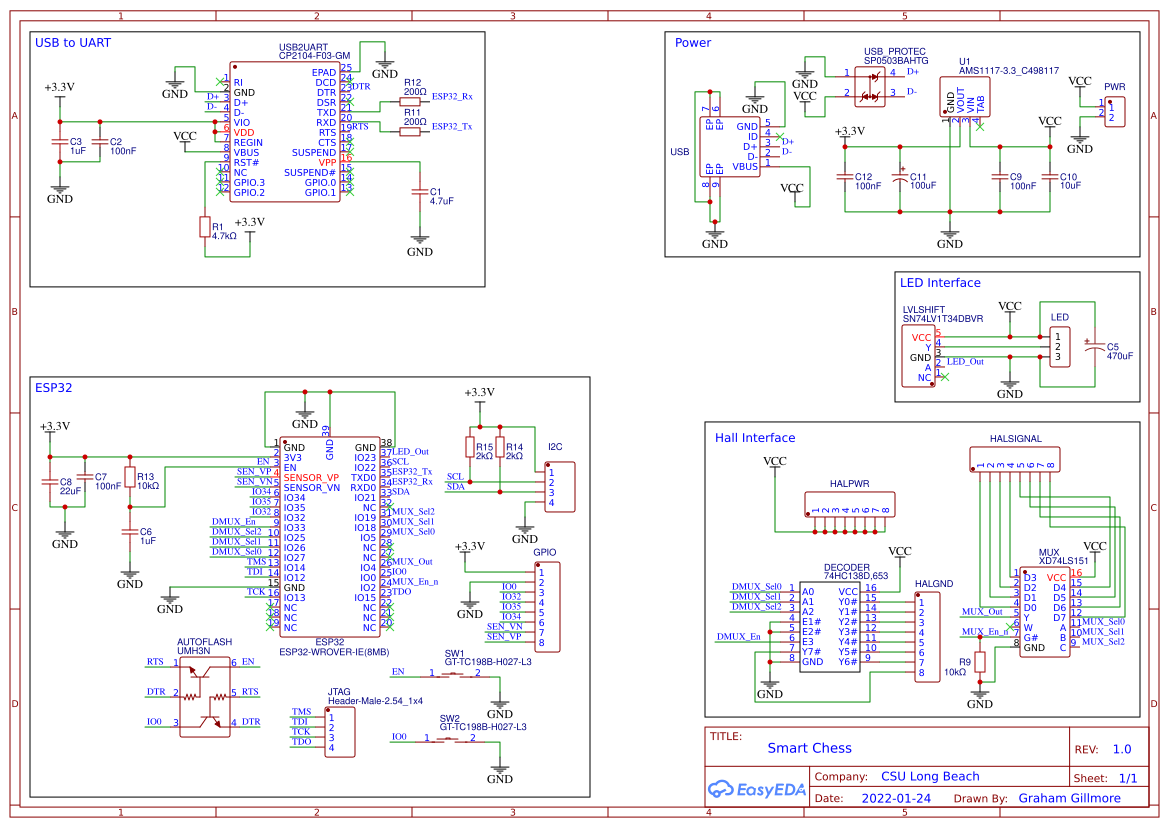The height and width of the screenshot is (828, 1169).
Task: Select push button SW2 symbol
Action: tap(450, 740)
